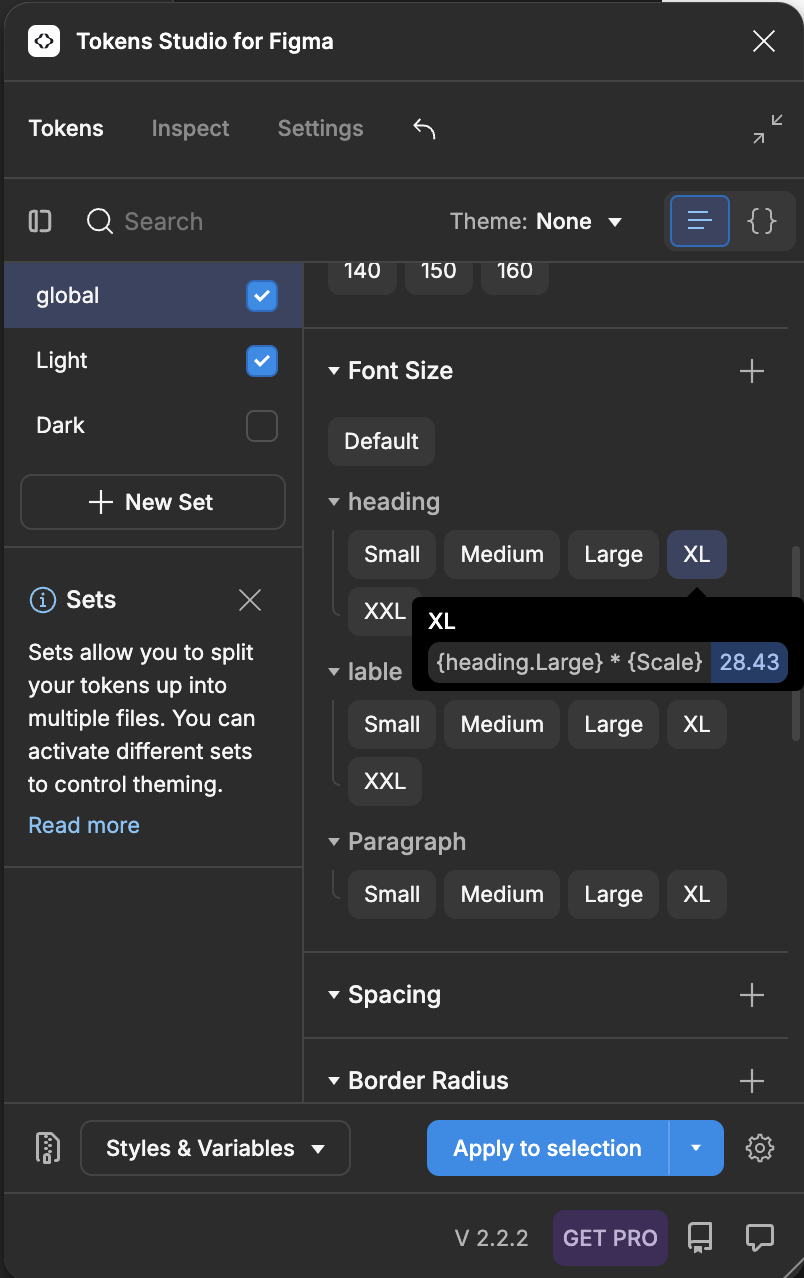Screen dimensions: 804x1278
Task: Select Paragraph Medium token
Action: click(x=502, y=894)
